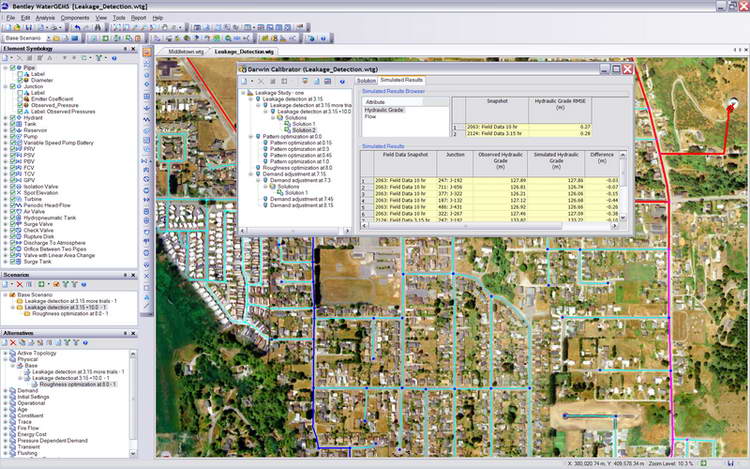750x469 pixels.
Task: Select Active Topology in Alternatives
Action: [37, 353]
